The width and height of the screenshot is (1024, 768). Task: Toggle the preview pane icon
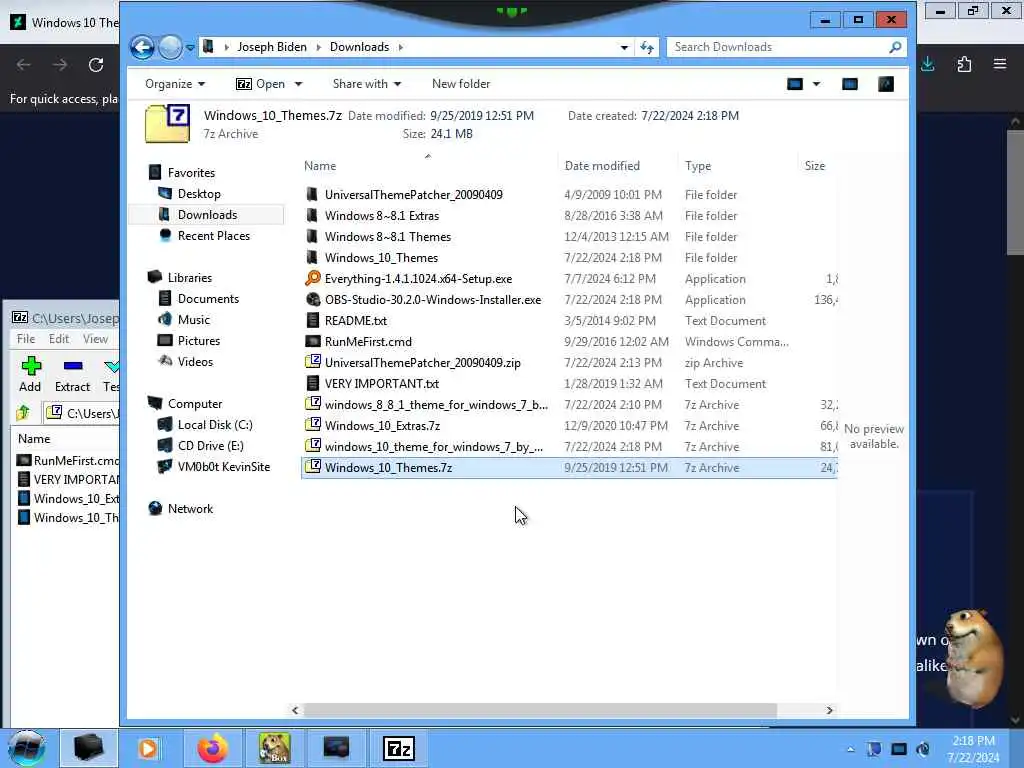coord(850,84)
